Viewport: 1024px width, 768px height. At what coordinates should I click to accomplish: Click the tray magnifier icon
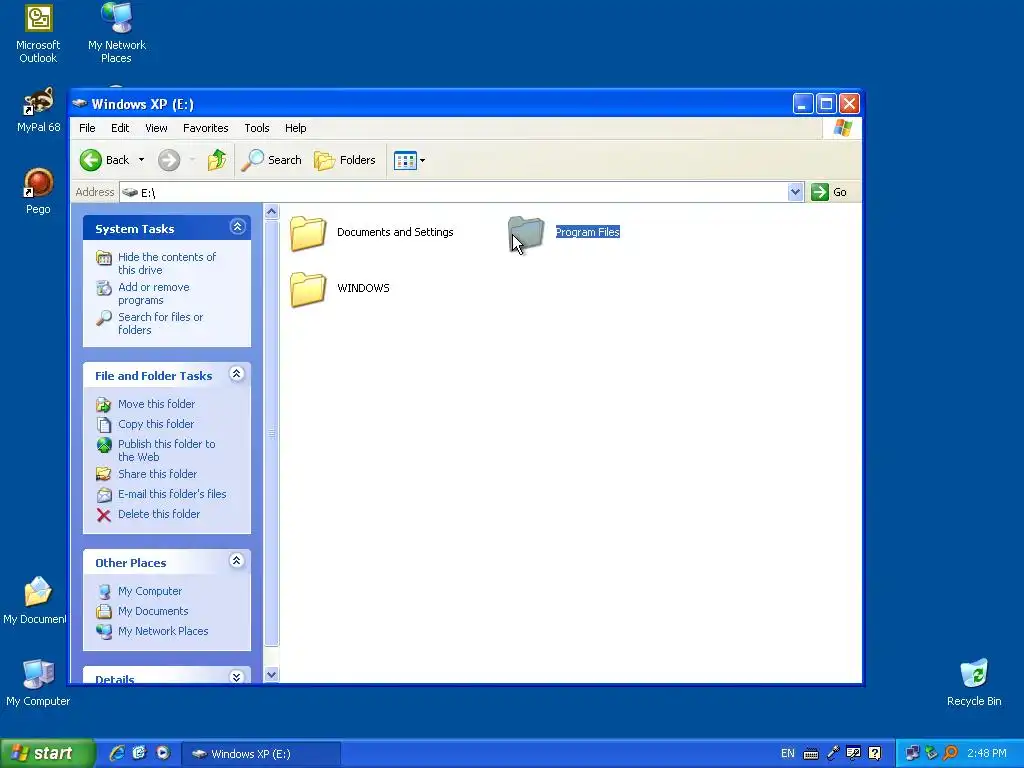tap(951, 754)
